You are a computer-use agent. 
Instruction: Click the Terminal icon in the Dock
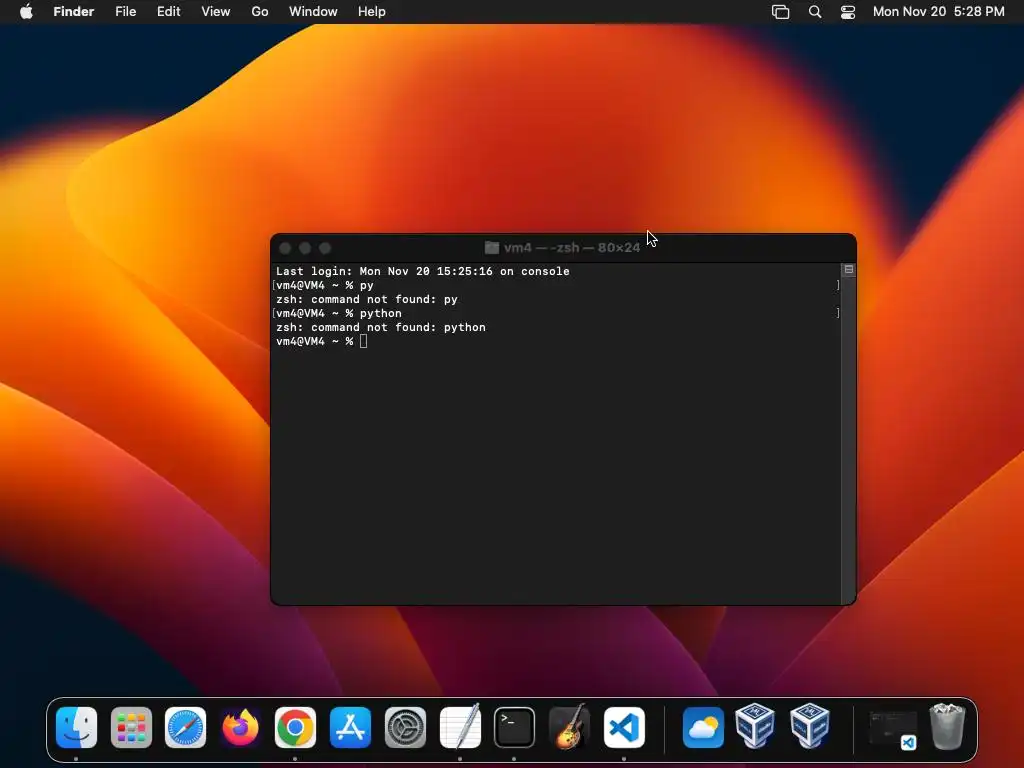point(514,728)
